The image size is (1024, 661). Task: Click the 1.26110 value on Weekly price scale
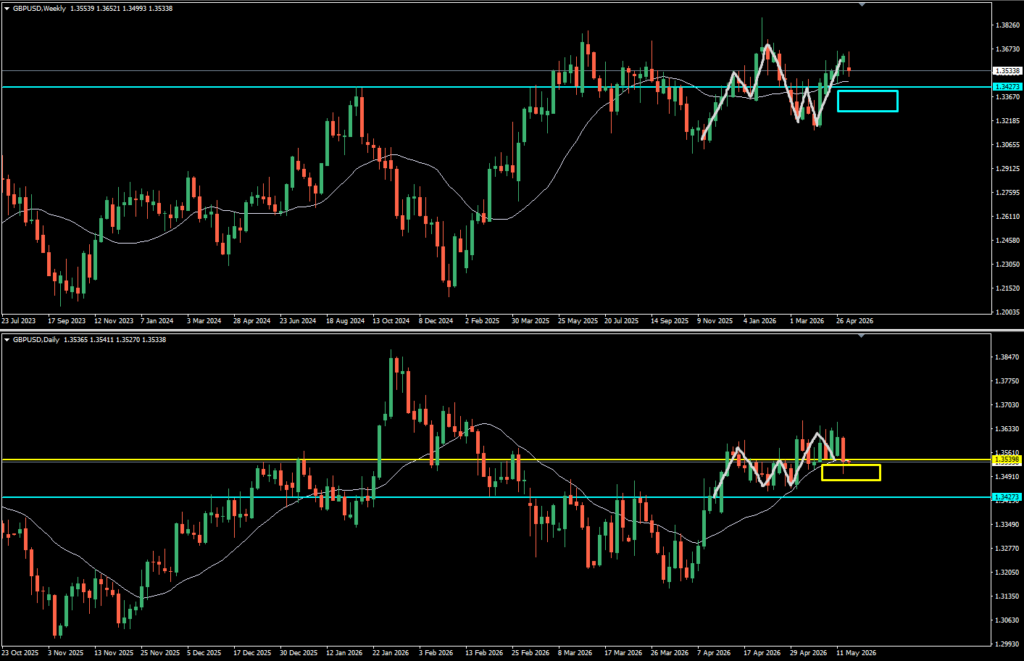pyautogui.click(x=1007, y=216)
